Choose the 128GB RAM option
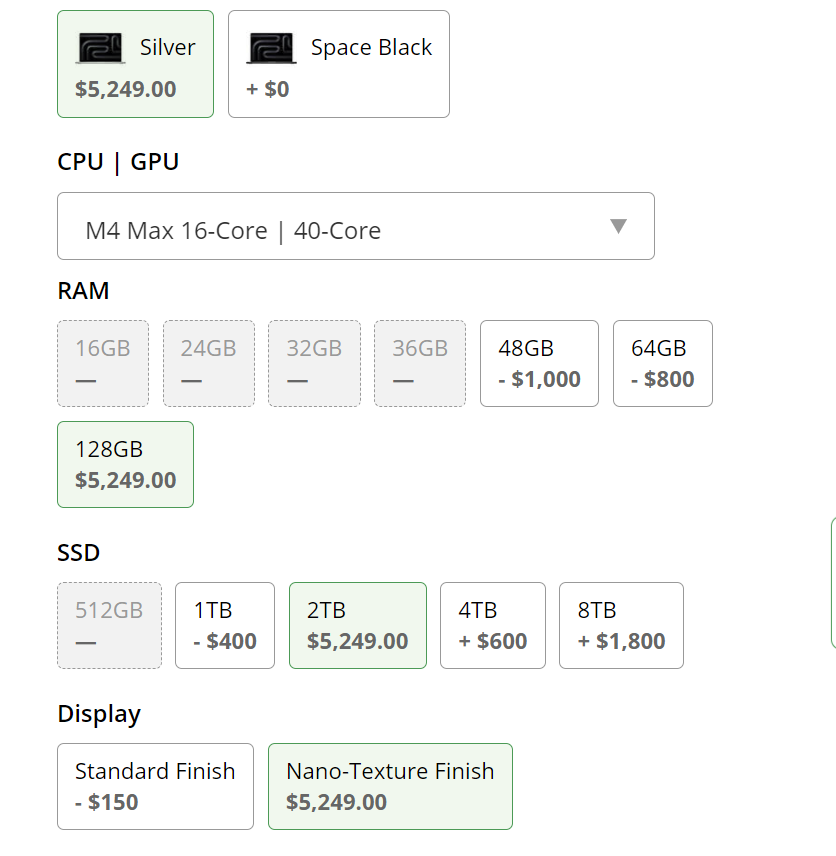 pos(126,465)
